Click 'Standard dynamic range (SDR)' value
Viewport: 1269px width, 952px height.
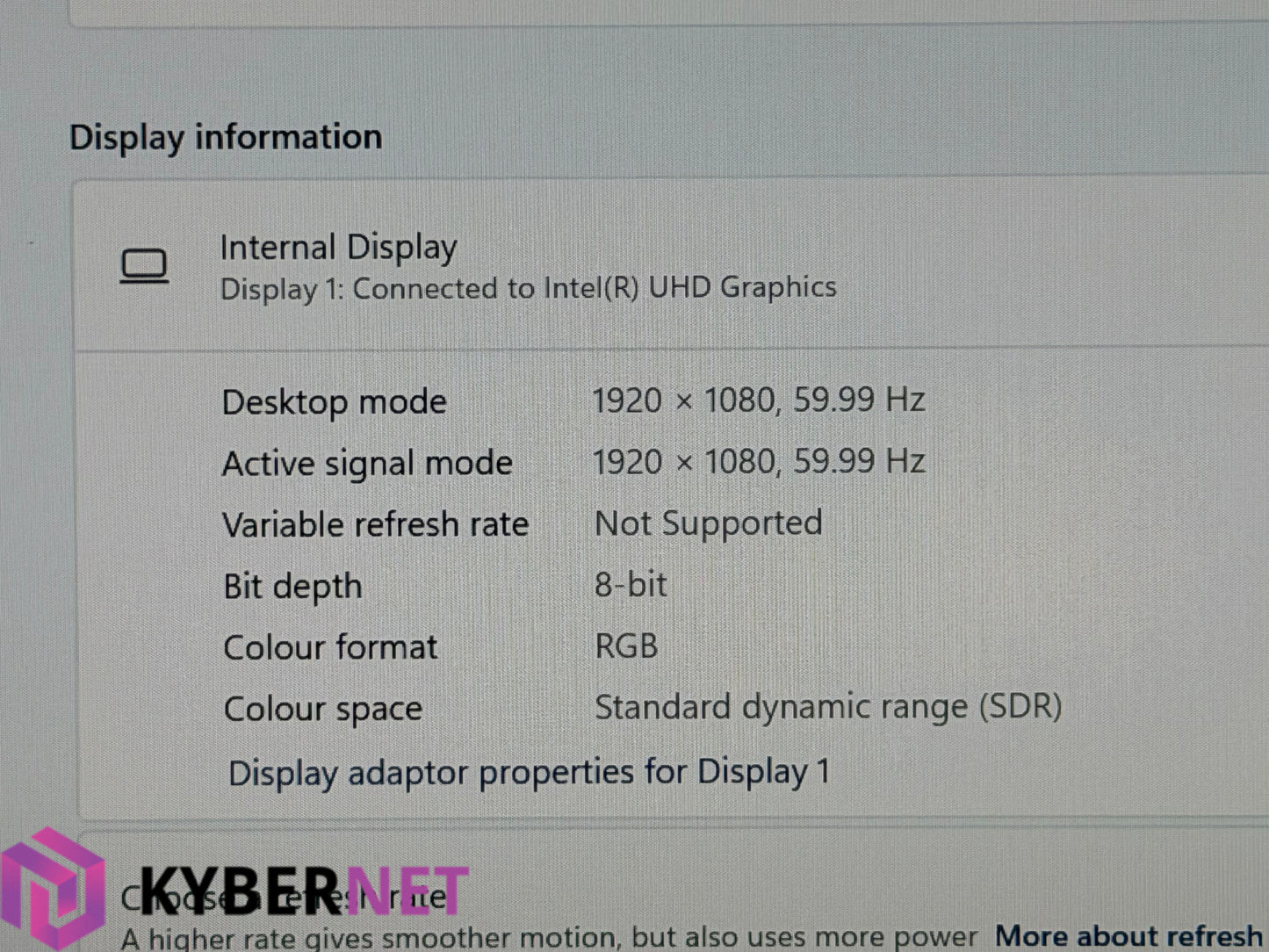[828, 707]
